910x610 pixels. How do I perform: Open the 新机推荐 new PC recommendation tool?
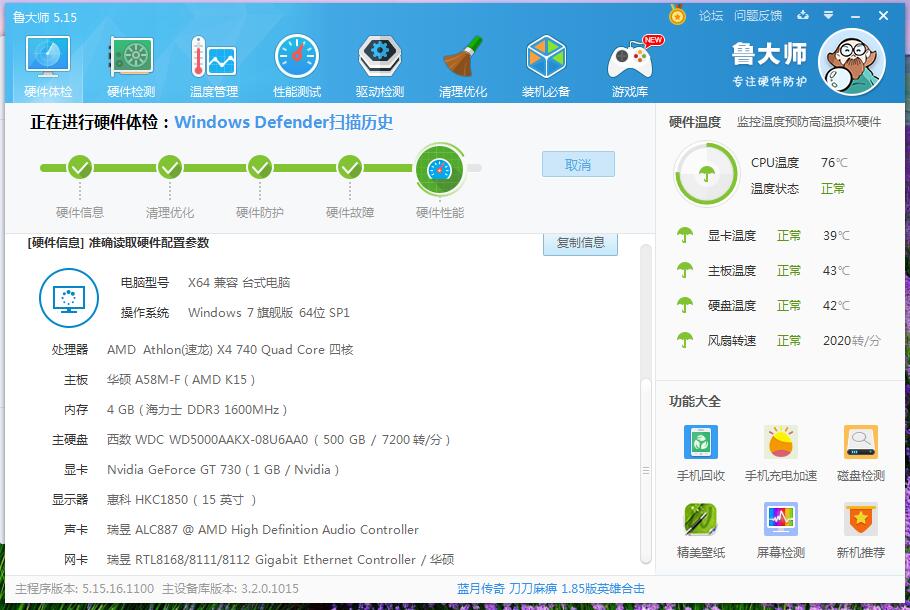861,530
